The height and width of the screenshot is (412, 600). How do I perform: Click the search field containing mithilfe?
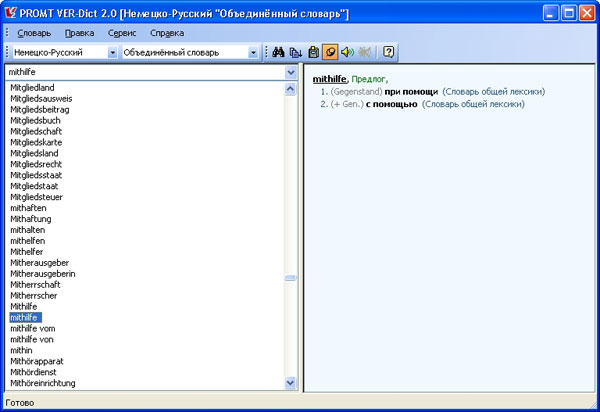coord(145,72)
